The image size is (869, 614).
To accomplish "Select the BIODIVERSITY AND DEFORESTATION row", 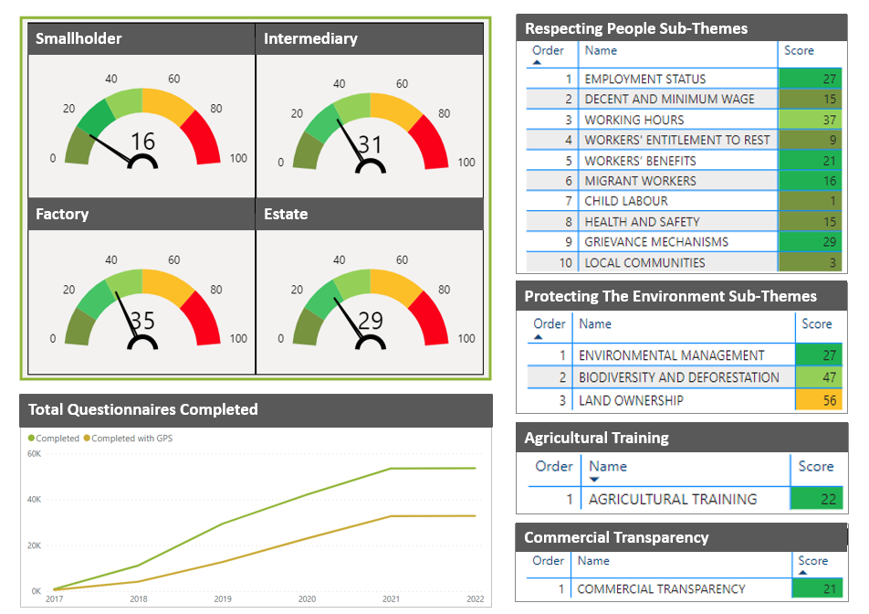I will click(x=678, y=377).
